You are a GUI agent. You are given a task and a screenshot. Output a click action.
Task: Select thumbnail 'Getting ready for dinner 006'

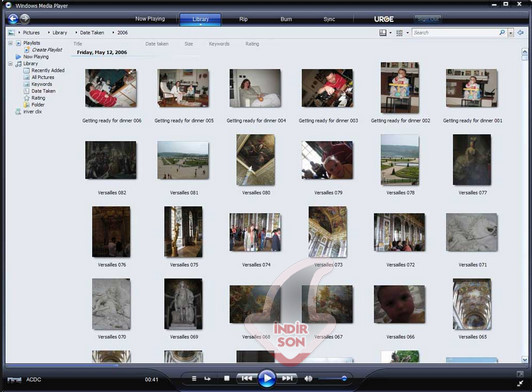111,88
